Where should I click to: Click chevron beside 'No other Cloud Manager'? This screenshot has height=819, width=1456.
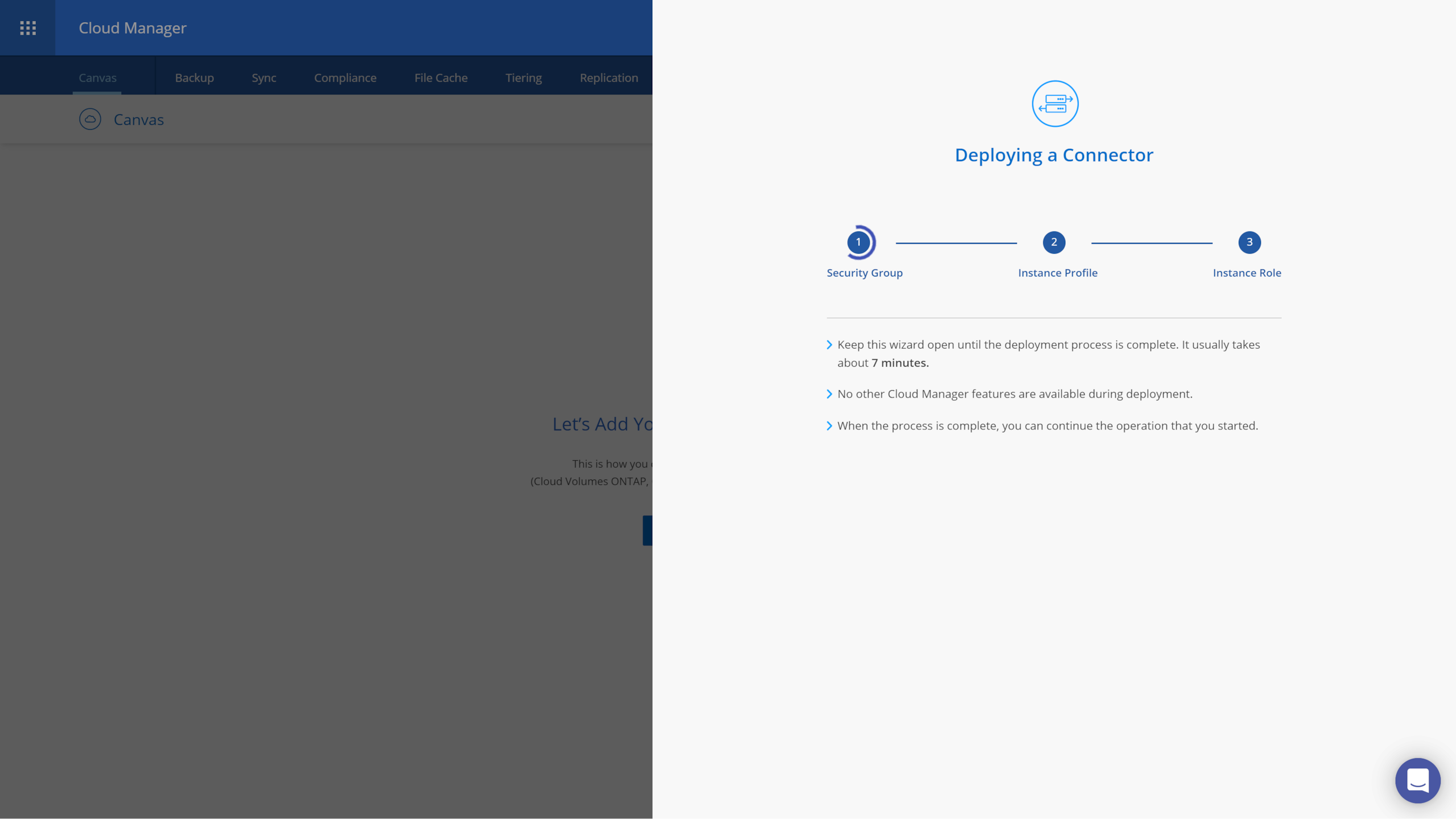pos(829,394)
